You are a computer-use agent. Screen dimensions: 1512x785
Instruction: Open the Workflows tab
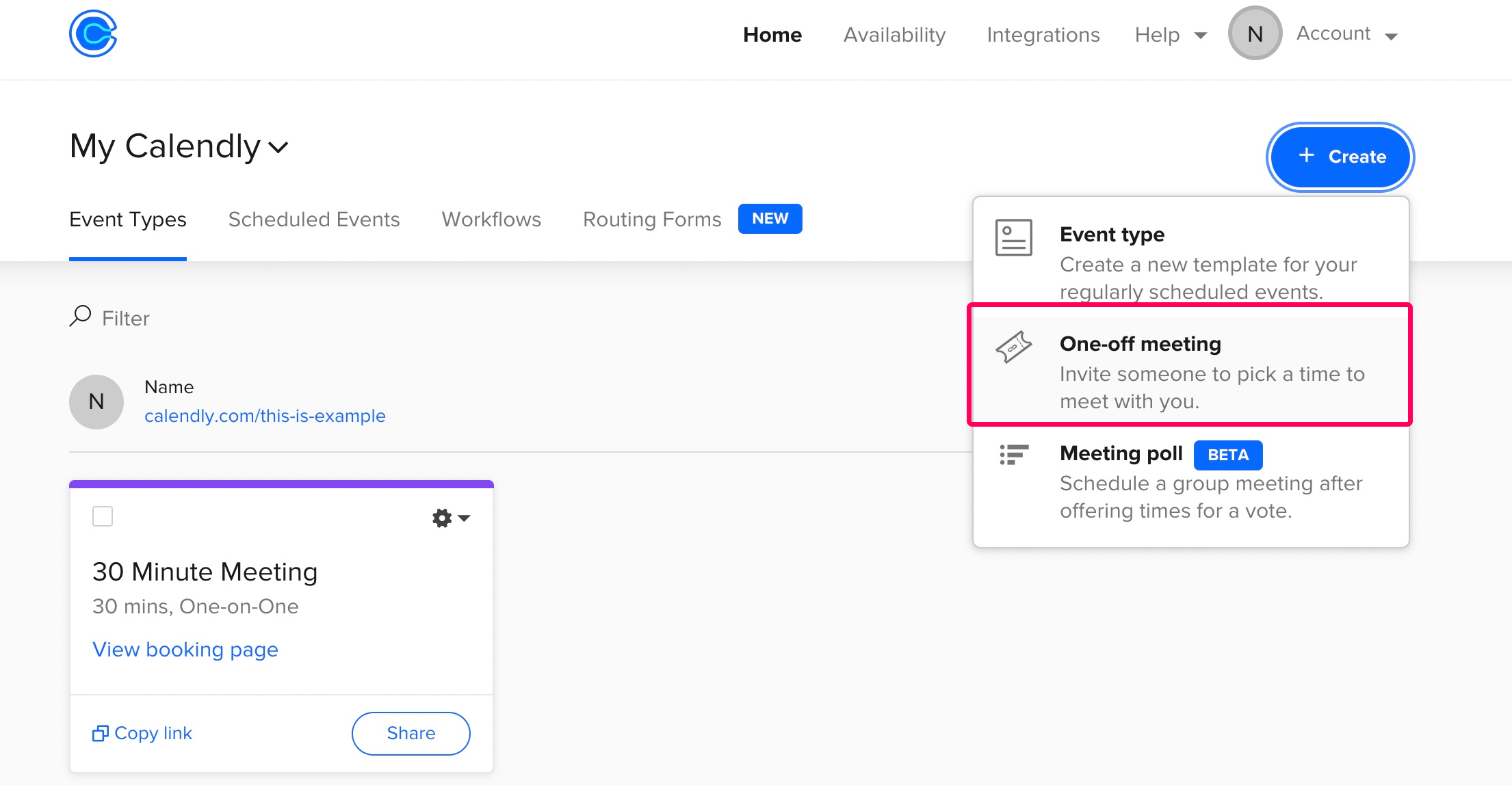(x=491, y=219)
